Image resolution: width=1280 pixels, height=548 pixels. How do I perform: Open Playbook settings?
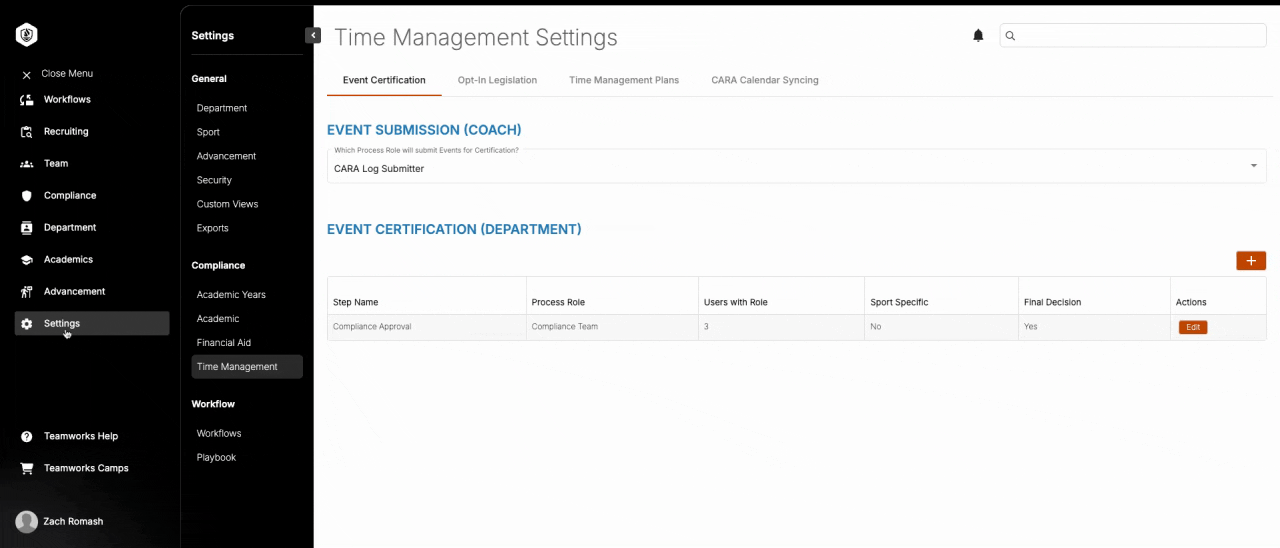216,458
